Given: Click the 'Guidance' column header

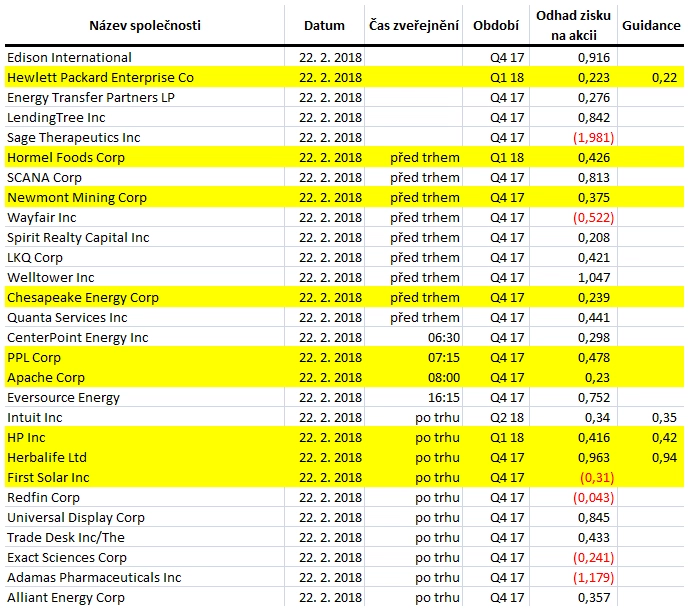Looking at the screenshot, I should pyautogui.click(x=651, y=25).
